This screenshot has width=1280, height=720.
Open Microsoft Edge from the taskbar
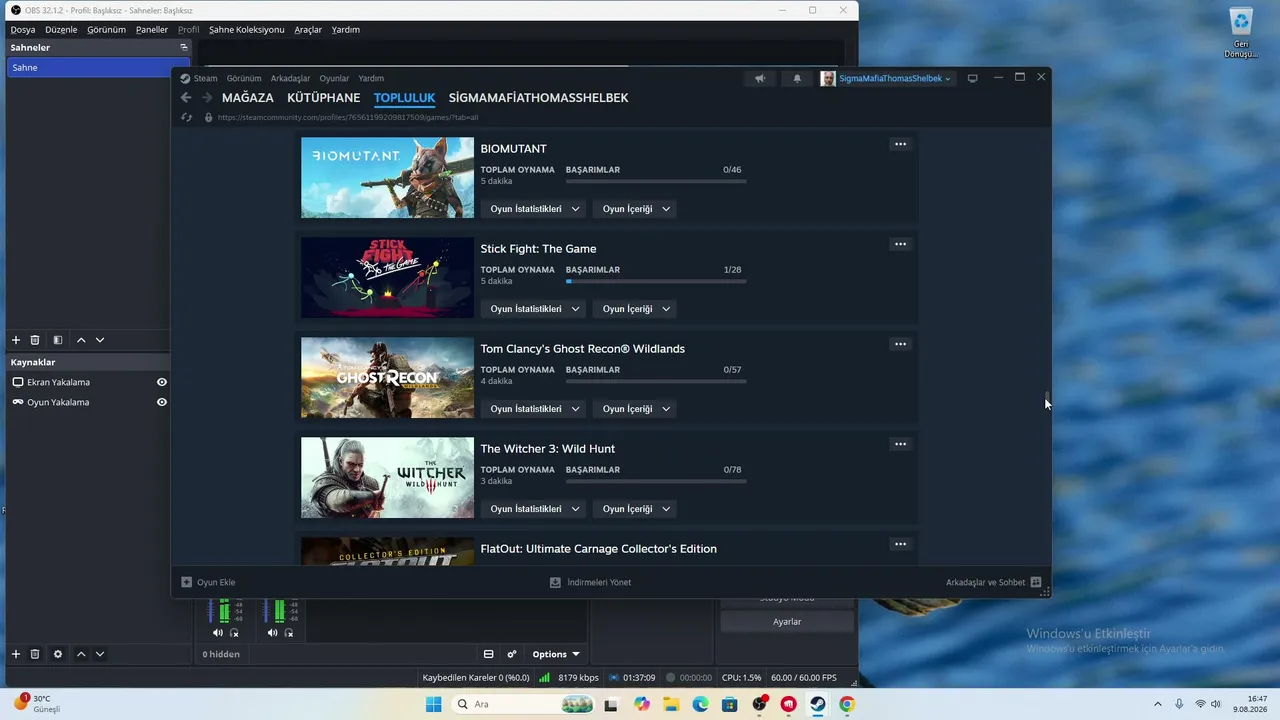pyautogui.click(x=701, y=704)
